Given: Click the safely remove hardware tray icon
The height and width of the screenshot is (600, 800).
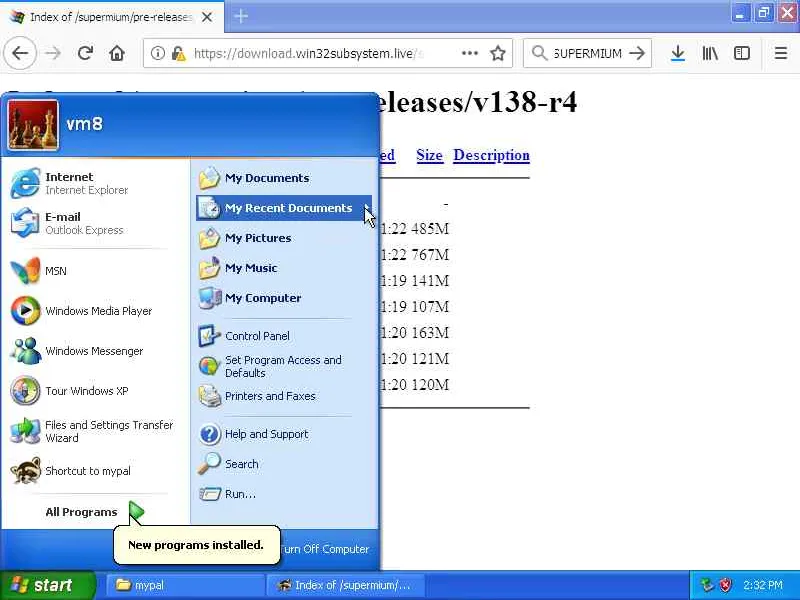Looking at the screenshot, I should tap(707, 585).
